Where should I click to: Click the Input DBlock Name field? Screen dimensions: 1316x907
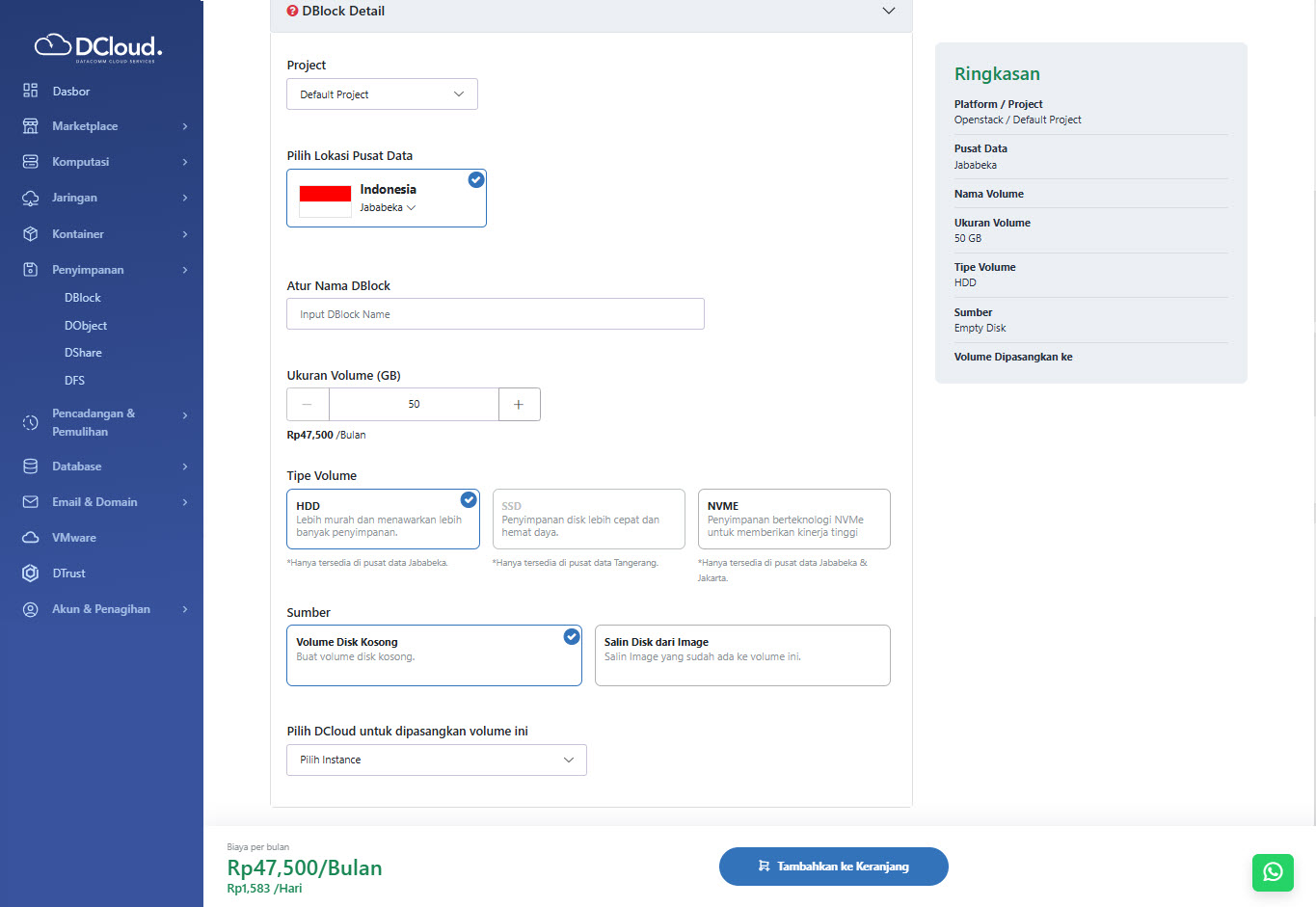pyautogui.click(x=495, y=314)
